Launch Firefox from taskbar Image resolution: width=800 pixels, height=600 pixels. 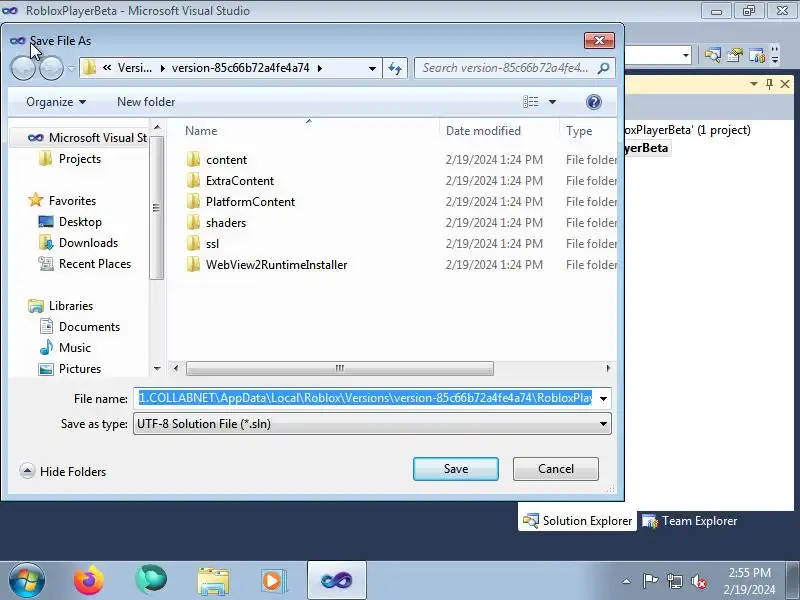tap(89, 581)
